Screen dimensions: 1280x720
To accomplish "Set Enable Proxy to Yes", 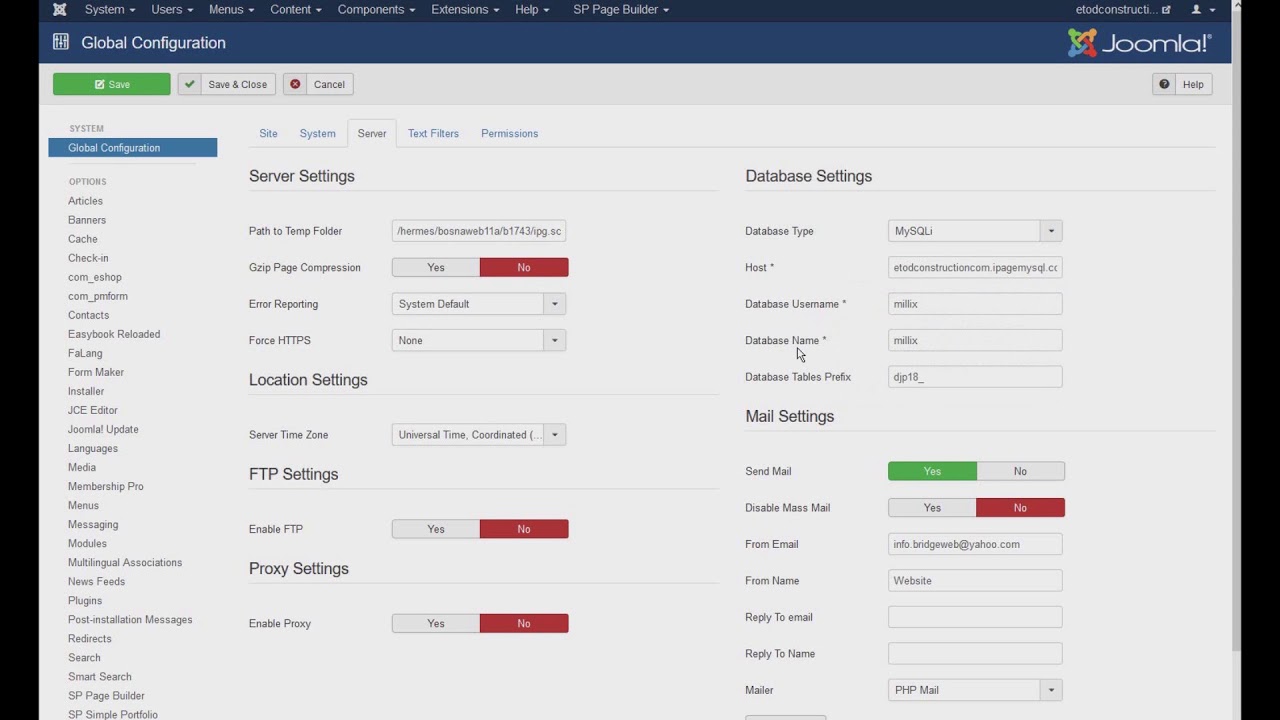I will 436,623.
